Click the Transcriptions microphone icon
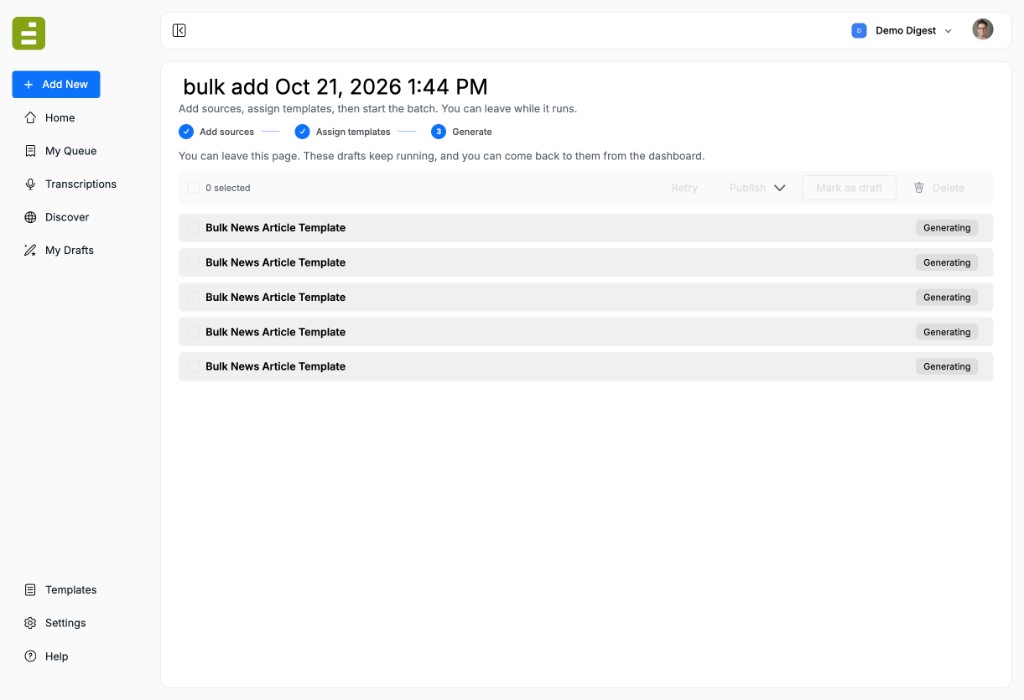Image resolution: width=1024 pixels, height=700 pixels. click(30, 184)
